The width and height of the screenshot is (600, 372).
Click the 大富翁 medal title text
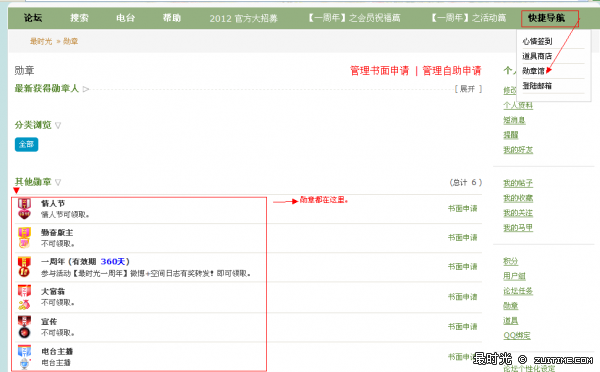click(x=53, y=292)
